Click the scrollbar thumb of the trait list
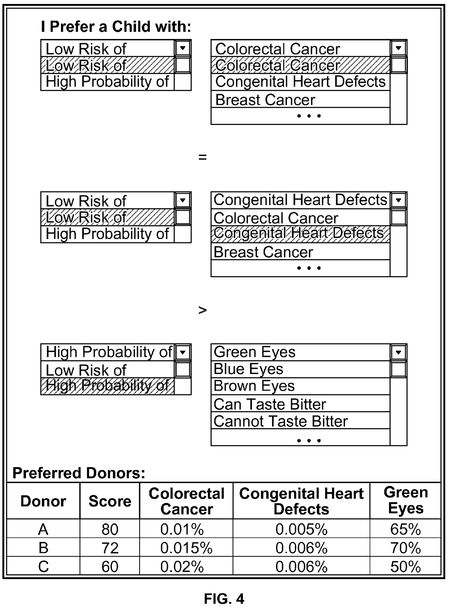This screenshot has width=450, height=608. [398, 369]
